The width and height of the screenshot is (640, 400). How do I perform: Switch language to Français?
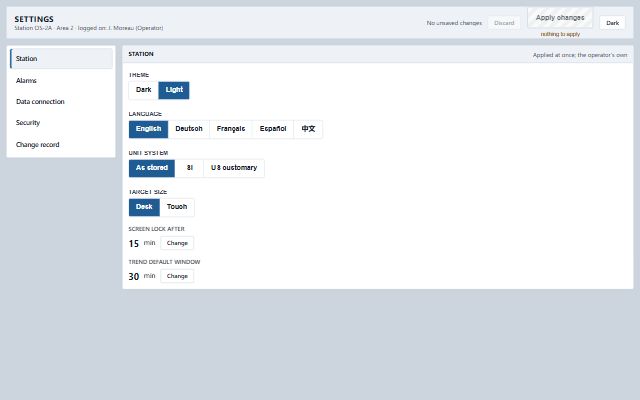(231, 129)
